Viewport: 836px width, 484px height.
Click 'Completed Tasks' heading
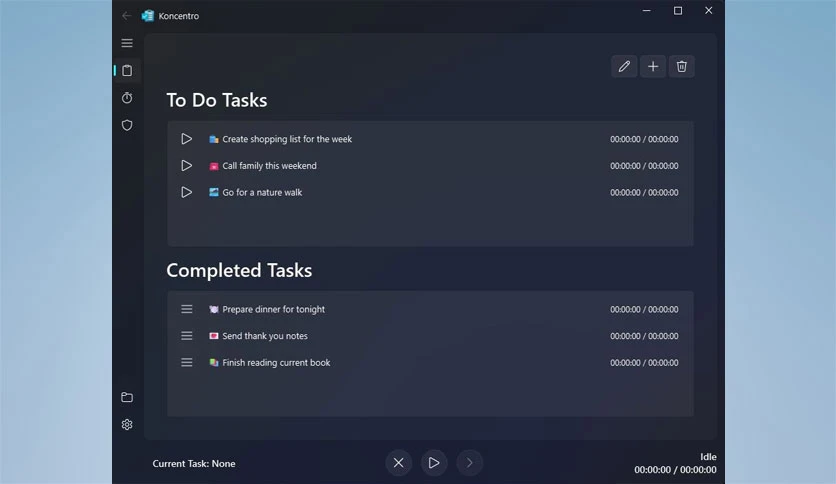[239, 271]
